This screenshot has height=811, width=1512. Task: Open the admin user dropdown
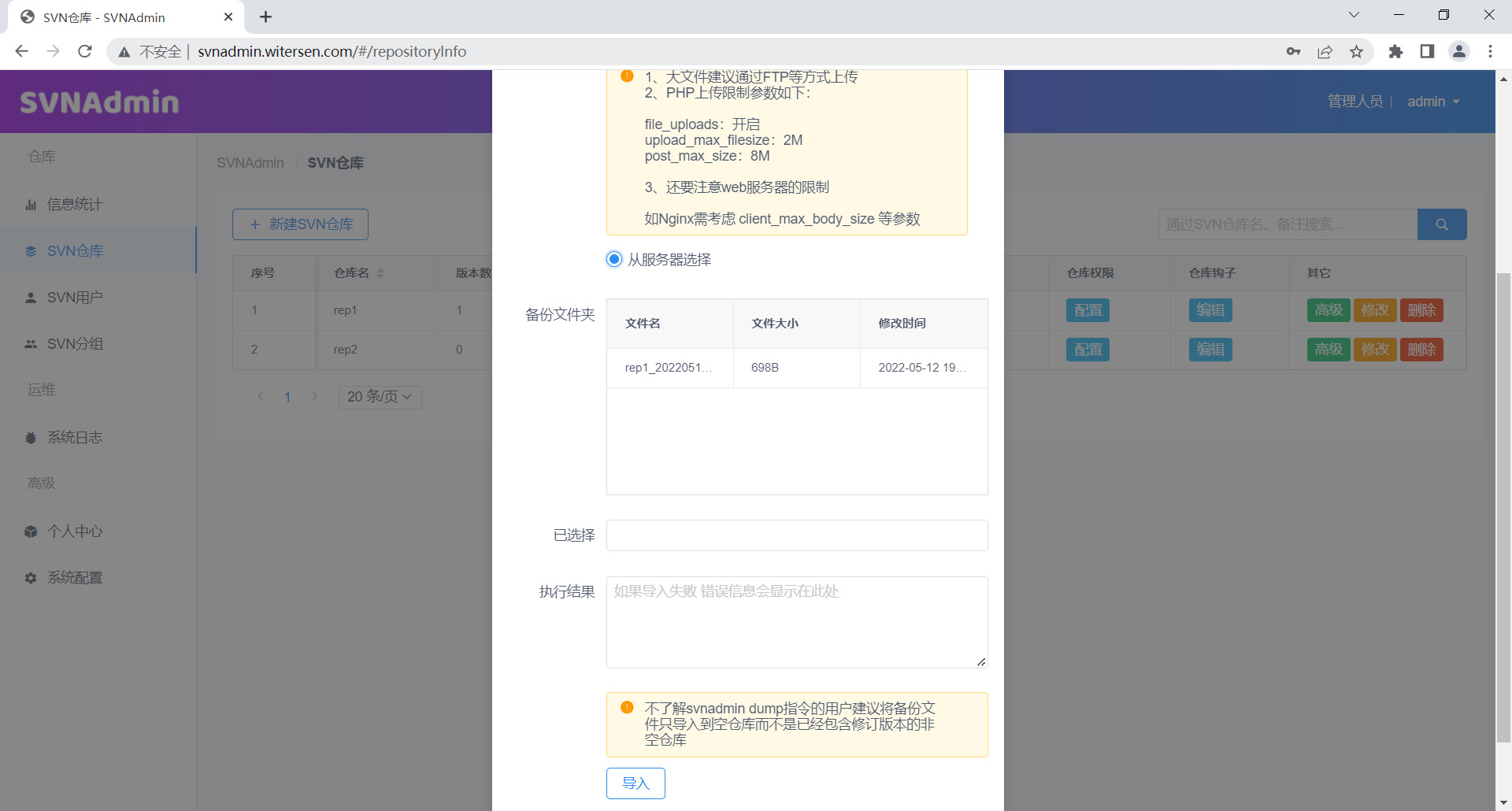(1433, 102)
